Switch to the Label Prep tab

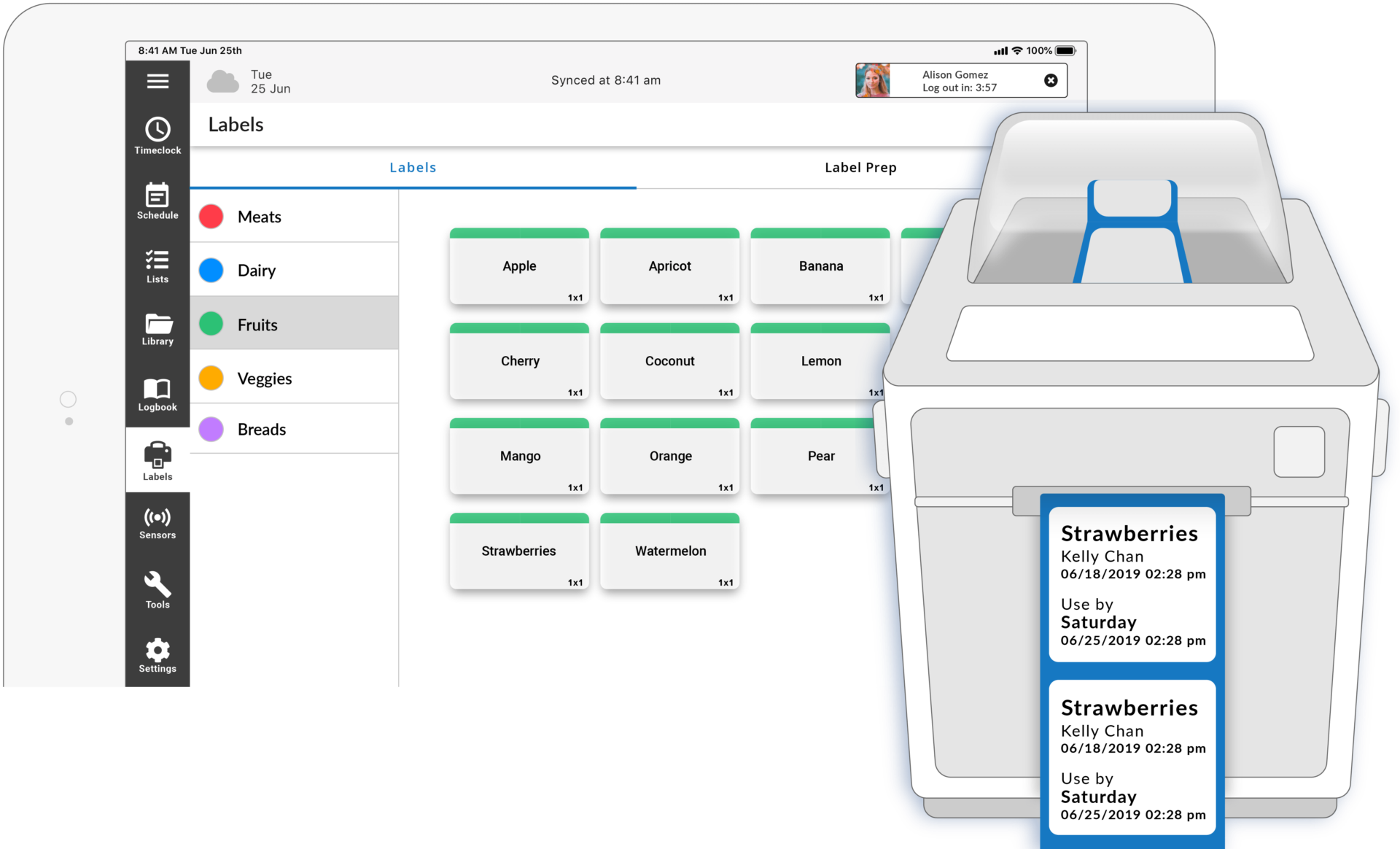click(860, 167)
